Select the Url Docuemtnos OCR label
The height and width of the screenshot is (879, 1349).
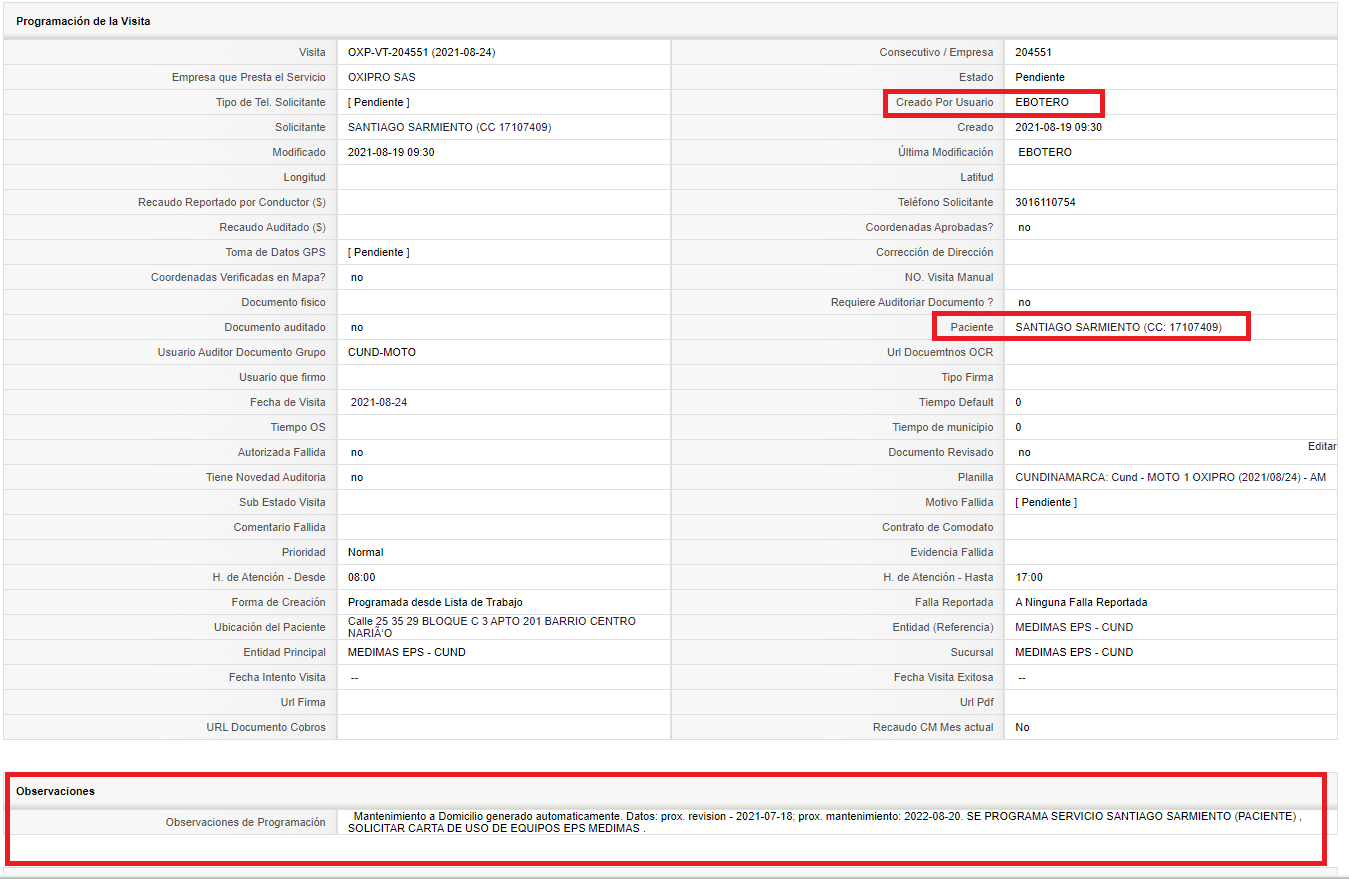[939, 352]
